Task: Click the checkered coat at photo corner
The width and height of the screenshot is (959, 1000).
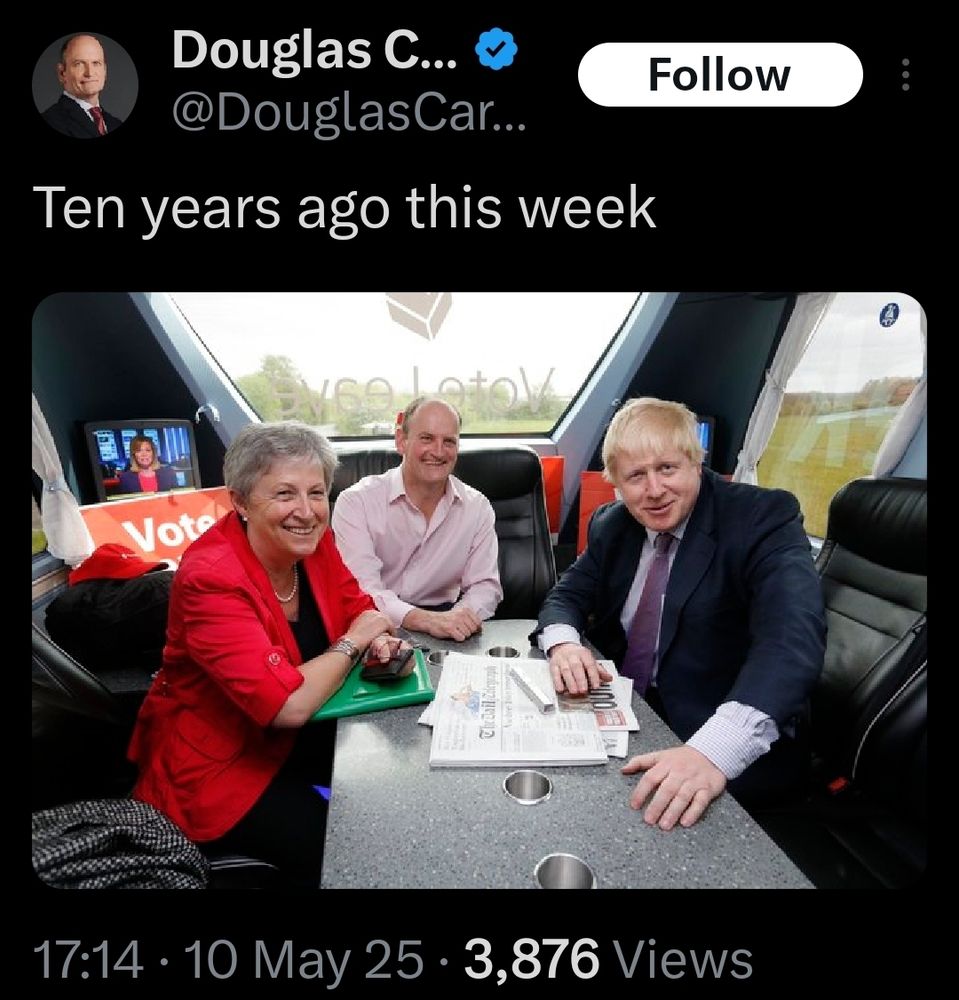Action: 118,843
